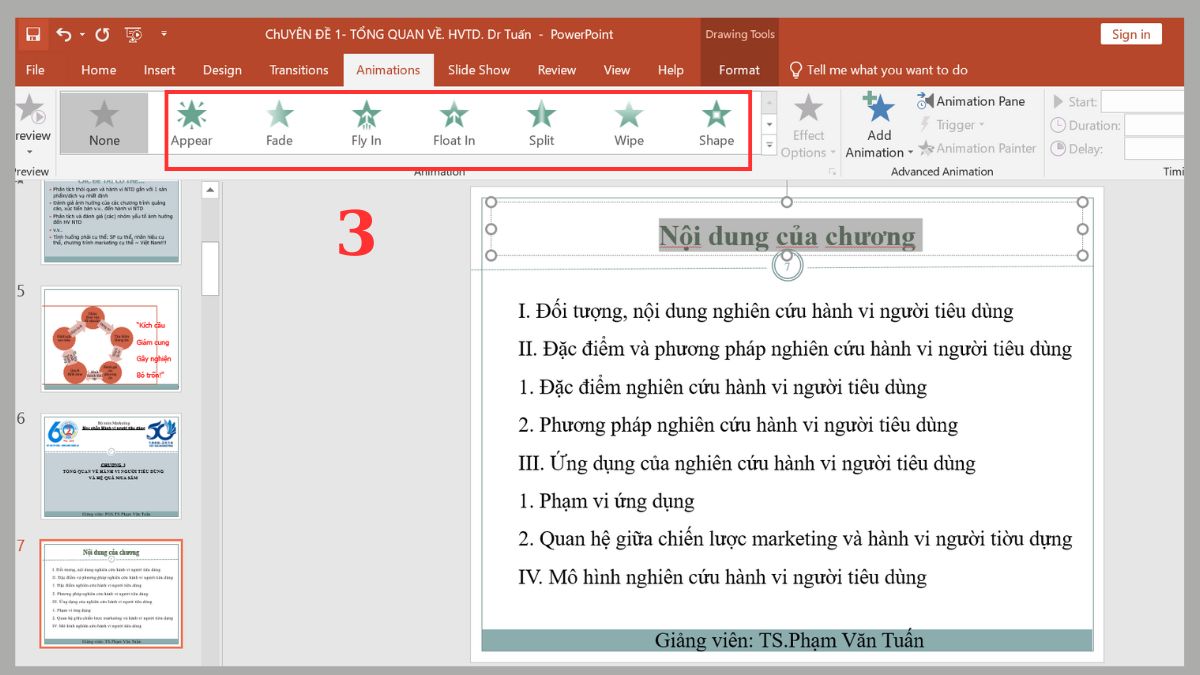The width and height of the screenshot is (1200, 675).
Task: Open the Drawing Tools Format tab
Action: (x=739, y=70)
